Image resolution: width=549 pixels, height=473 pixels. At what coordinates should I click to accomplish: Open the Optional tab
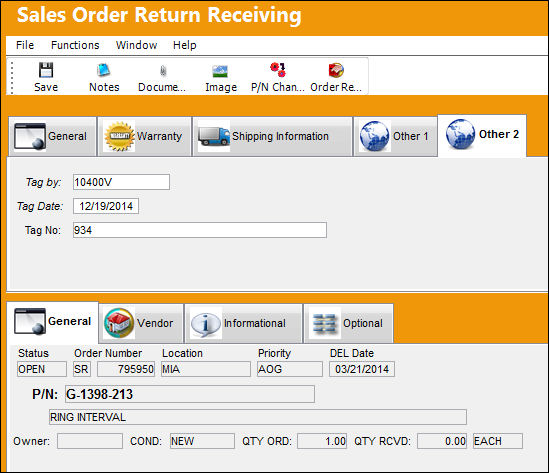[x=348, y=323]
